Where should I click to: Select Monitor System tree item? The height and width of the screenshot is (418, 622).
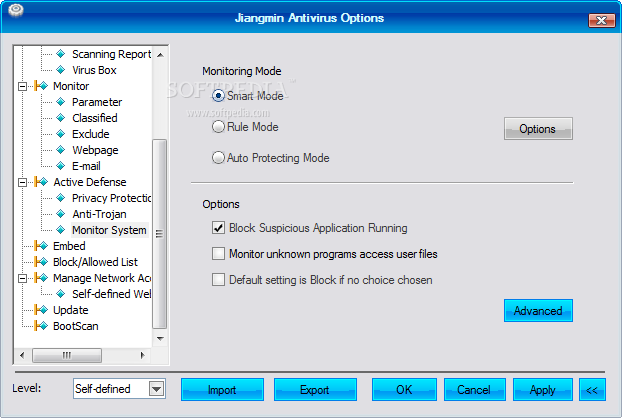click(x=109, y=230)
